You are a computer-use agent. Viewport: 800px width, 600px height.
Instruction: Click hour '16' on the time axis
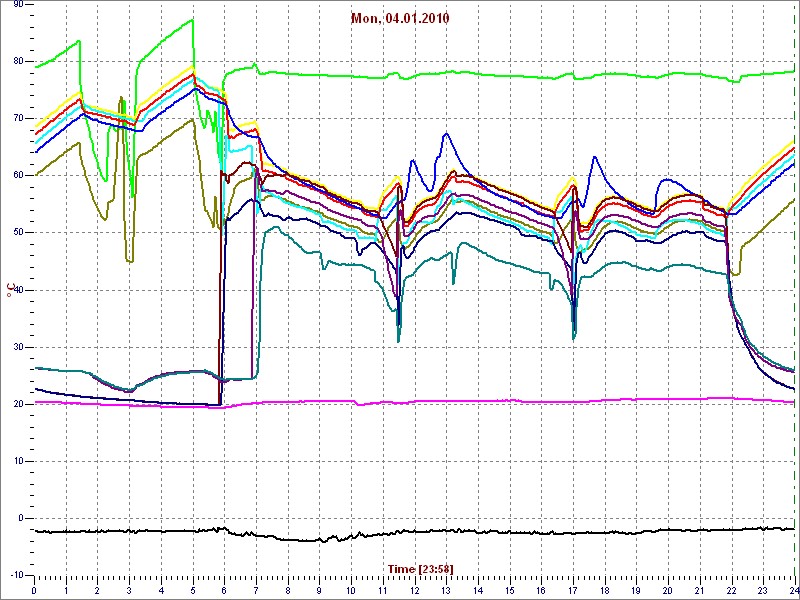(541, 589)
